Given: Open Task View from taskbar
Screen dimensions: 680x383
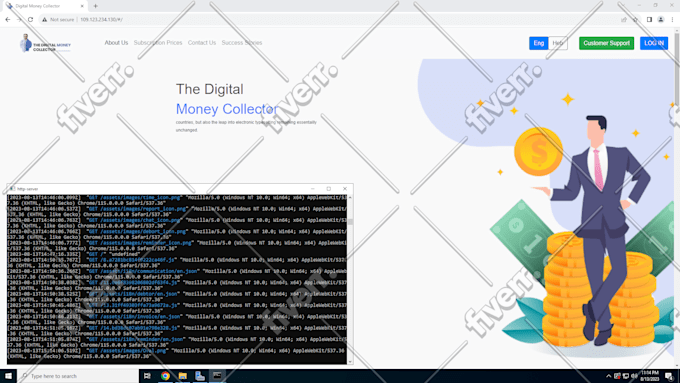Looking at the screenshot, I should (147, 376).
